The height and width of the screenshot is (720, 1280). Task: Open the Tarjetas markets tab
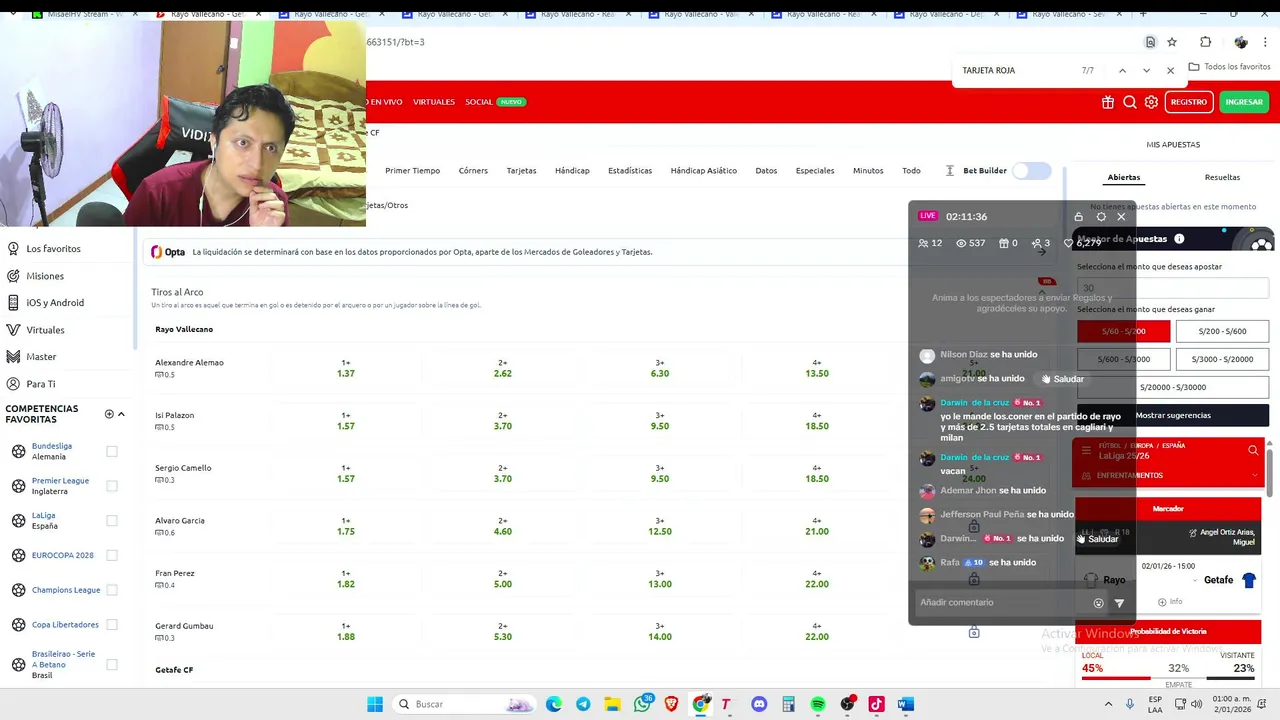tap(521, 171)
